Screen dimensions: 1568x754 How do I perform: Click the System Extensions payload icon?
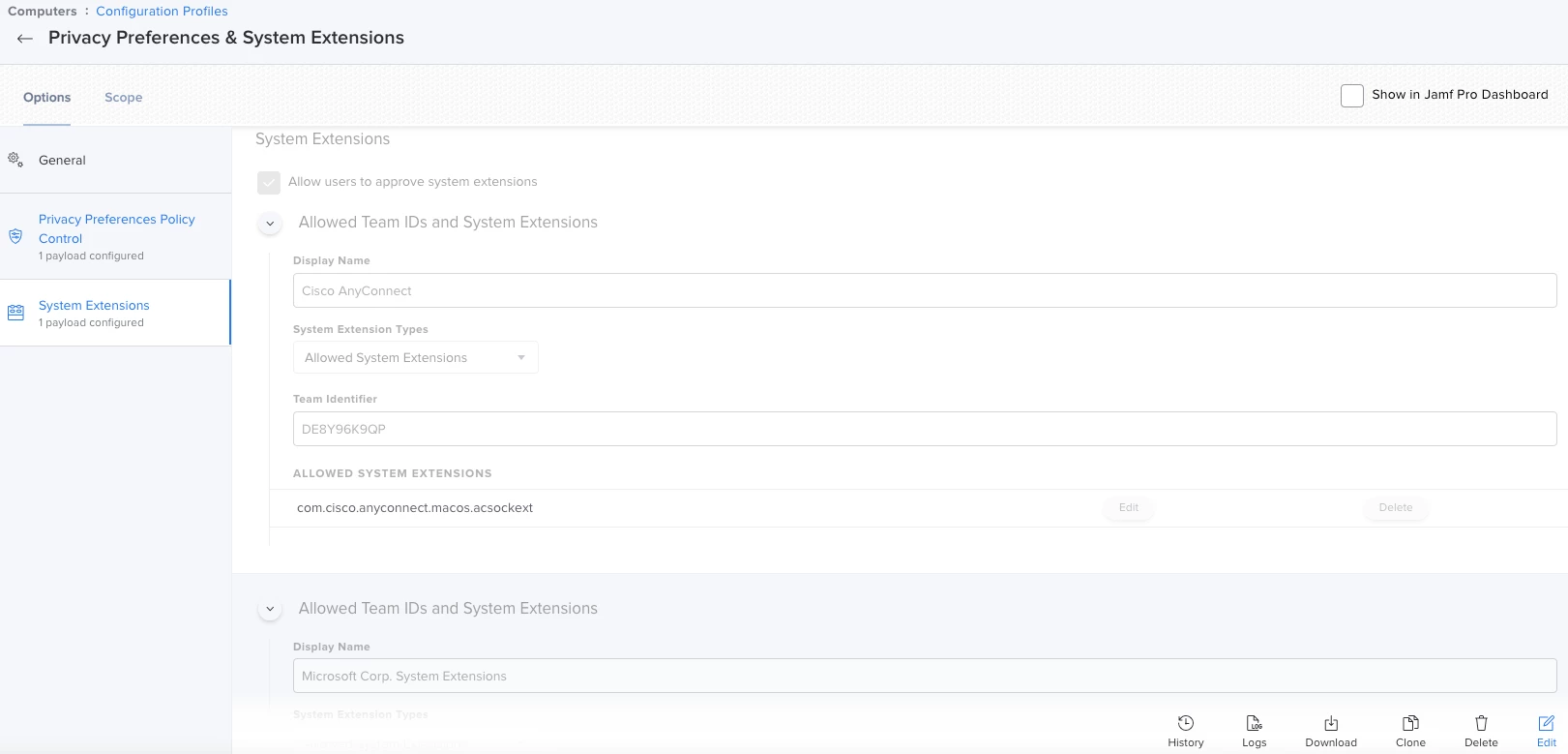click(15, 313)
